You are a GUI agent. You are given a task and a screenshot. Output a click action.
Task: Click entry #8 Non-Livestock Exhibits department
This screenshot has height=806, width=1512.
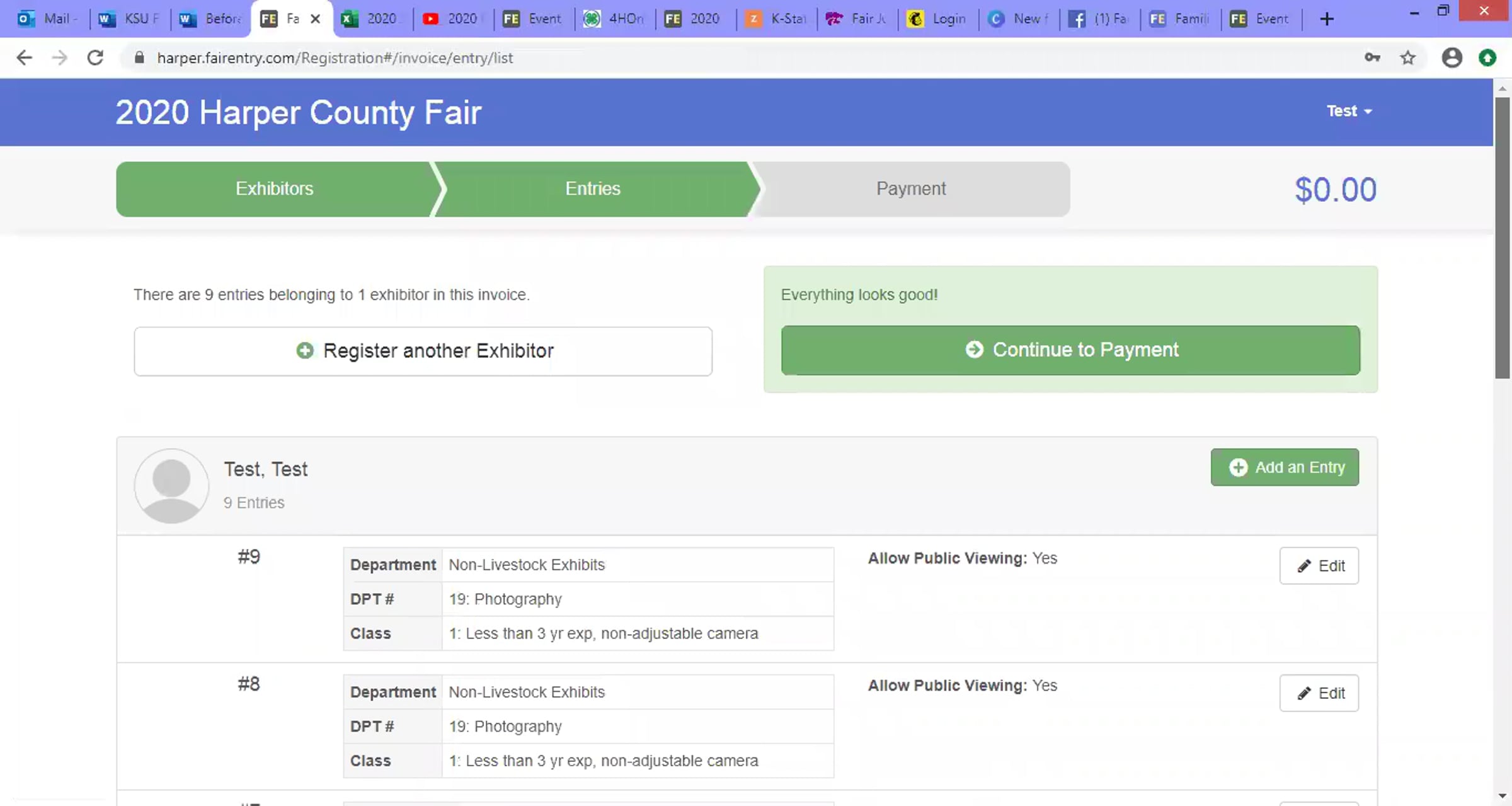pos(527,692)
